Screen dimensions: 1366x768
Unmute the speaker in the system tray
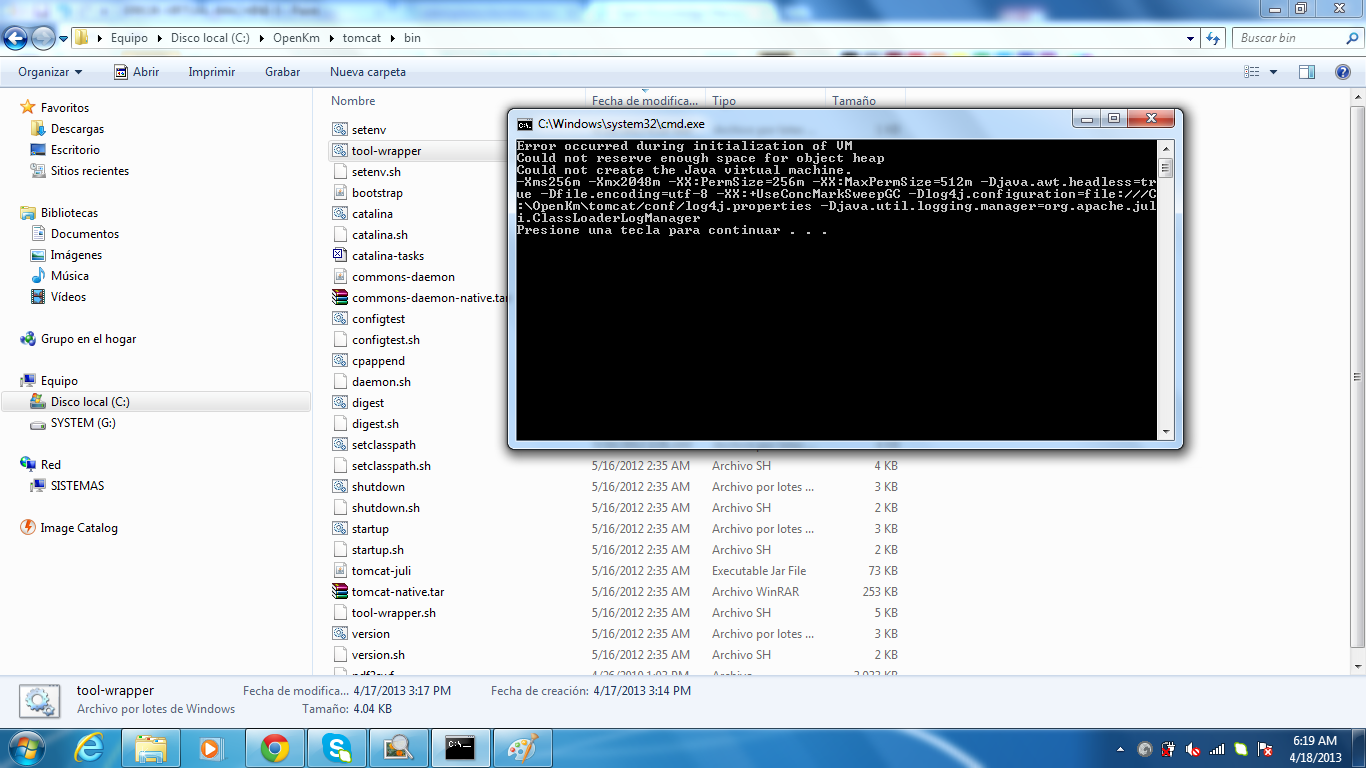[1194, 747]
